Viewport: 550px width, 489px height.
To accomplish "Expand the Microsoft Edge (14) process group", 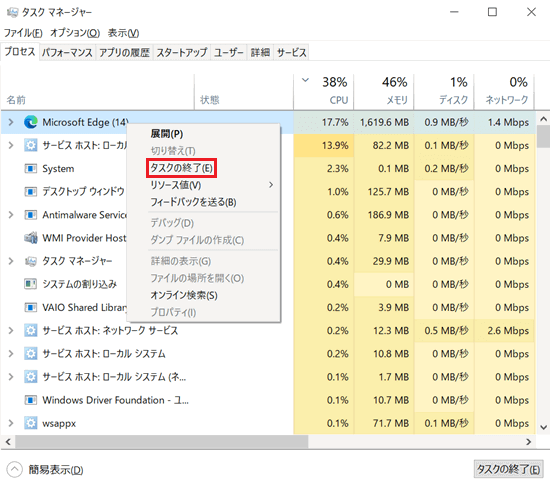I will click(11, 122).
